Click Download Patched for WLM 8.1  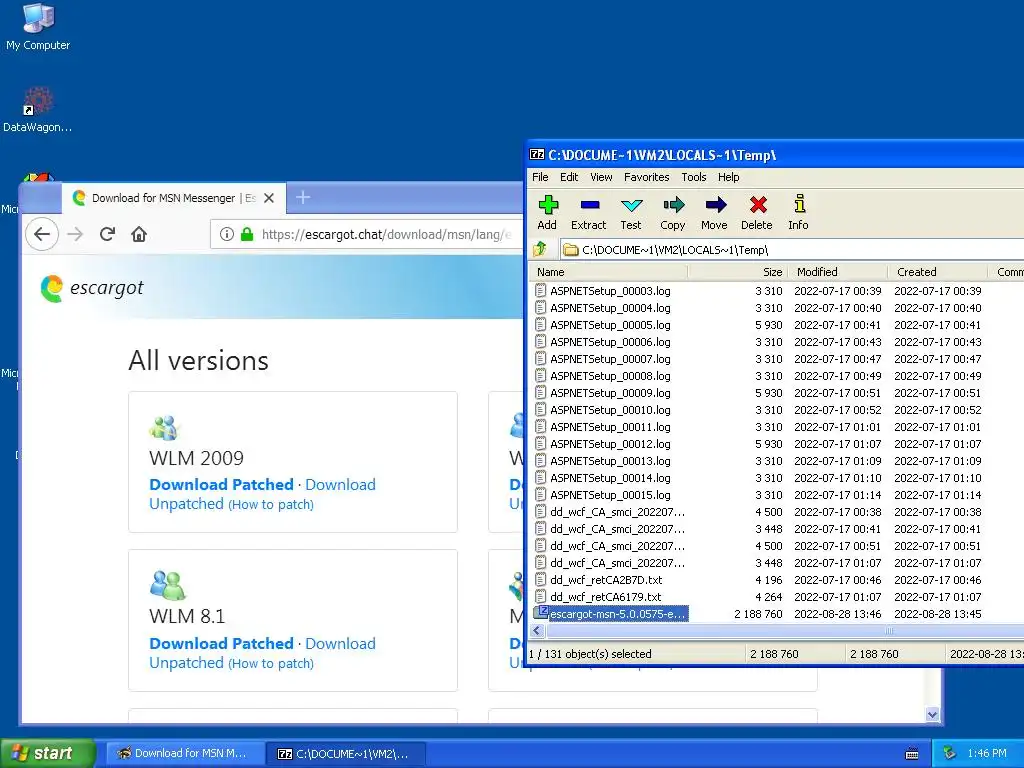click(221, 643)
